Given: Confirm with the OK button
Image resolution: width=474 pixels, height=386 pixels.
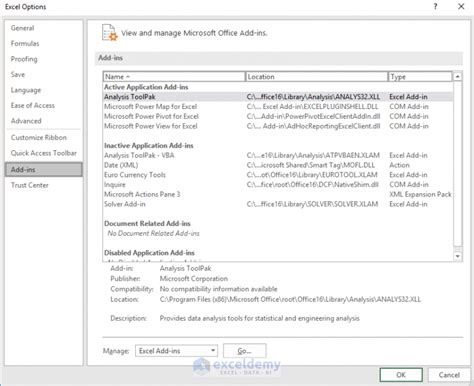Looking at the screenshot, I should tap(401, 375).
